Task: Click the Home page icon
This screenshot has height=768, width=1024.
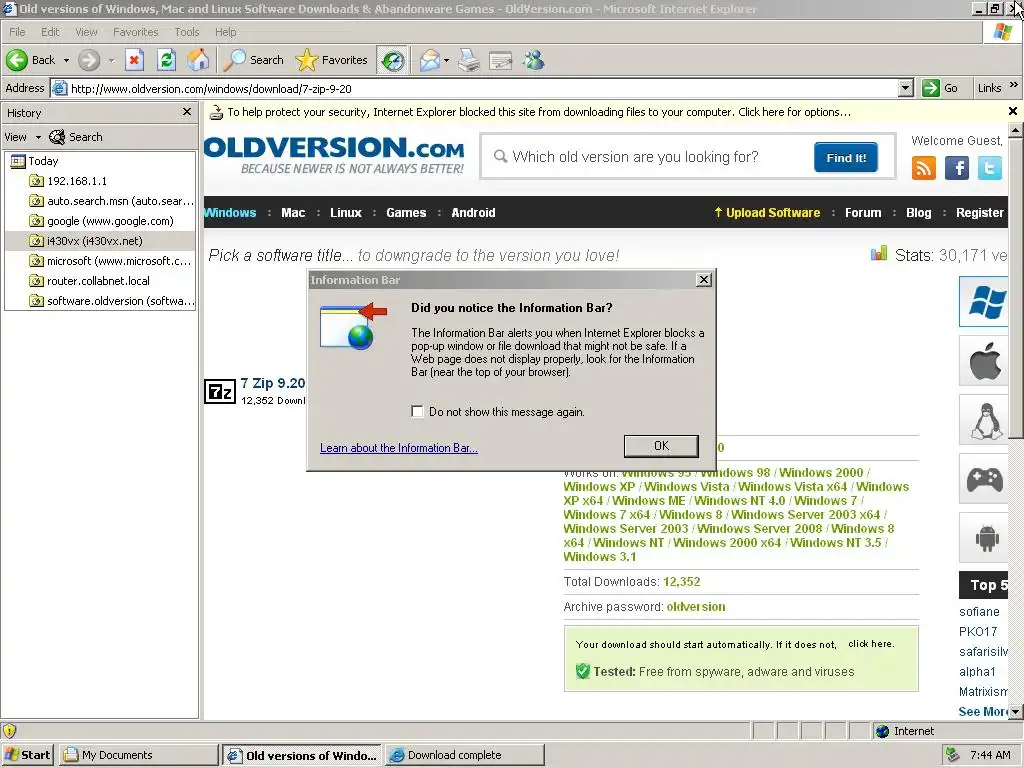Action: pos(199,60)
